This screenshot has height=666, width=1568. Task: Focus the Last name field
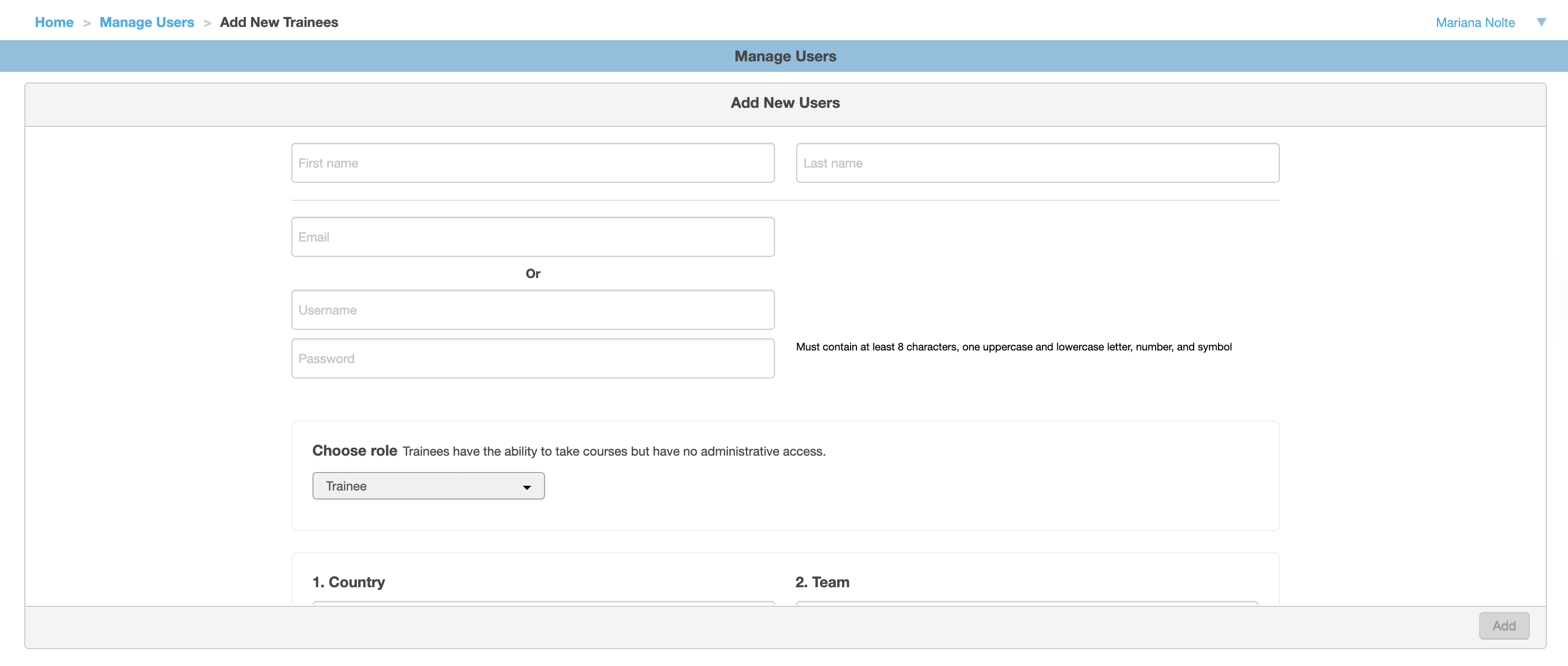1037,163
